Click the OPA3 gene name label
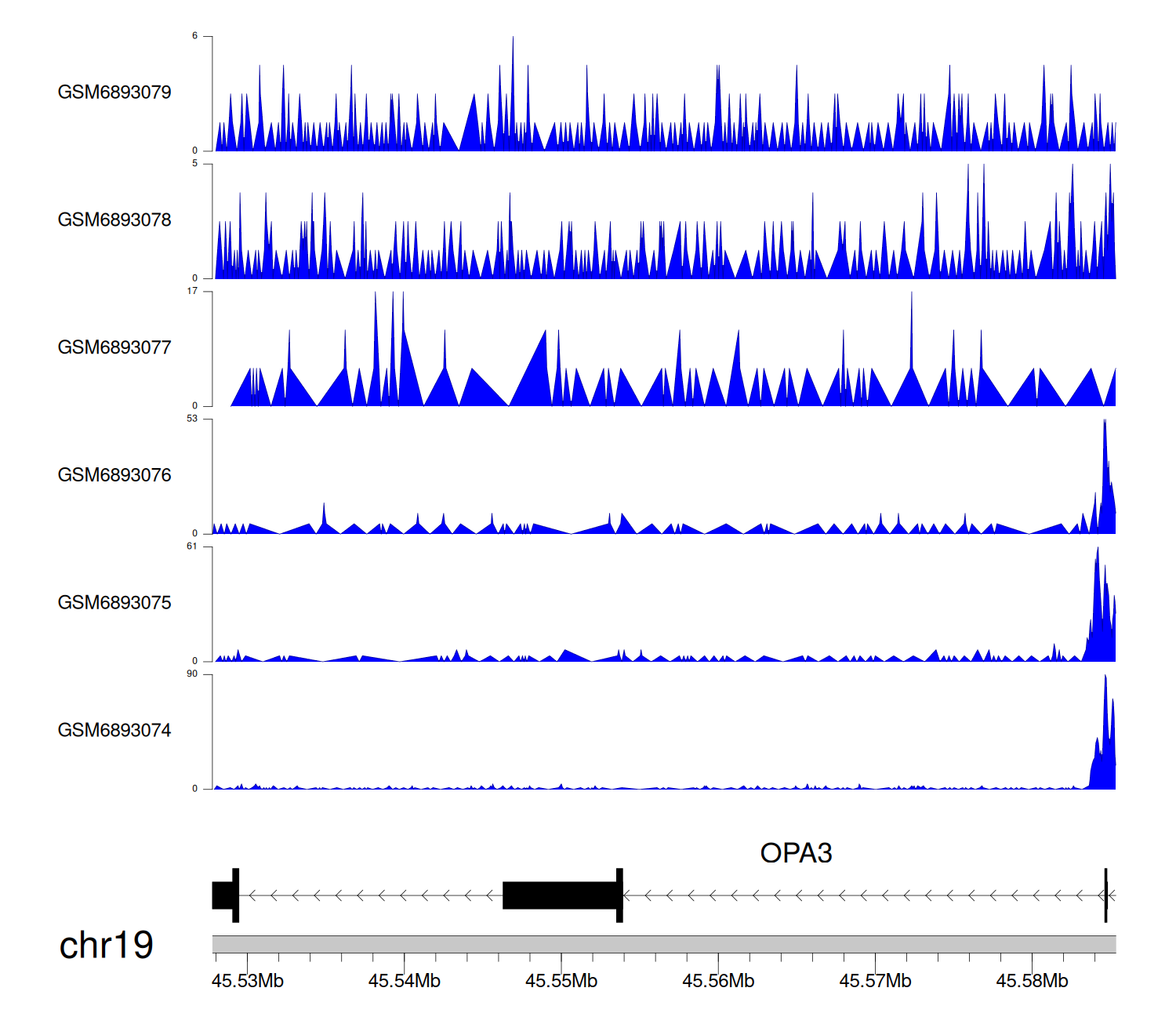This screenshot has width=1176, height=1035. point(796,853)
